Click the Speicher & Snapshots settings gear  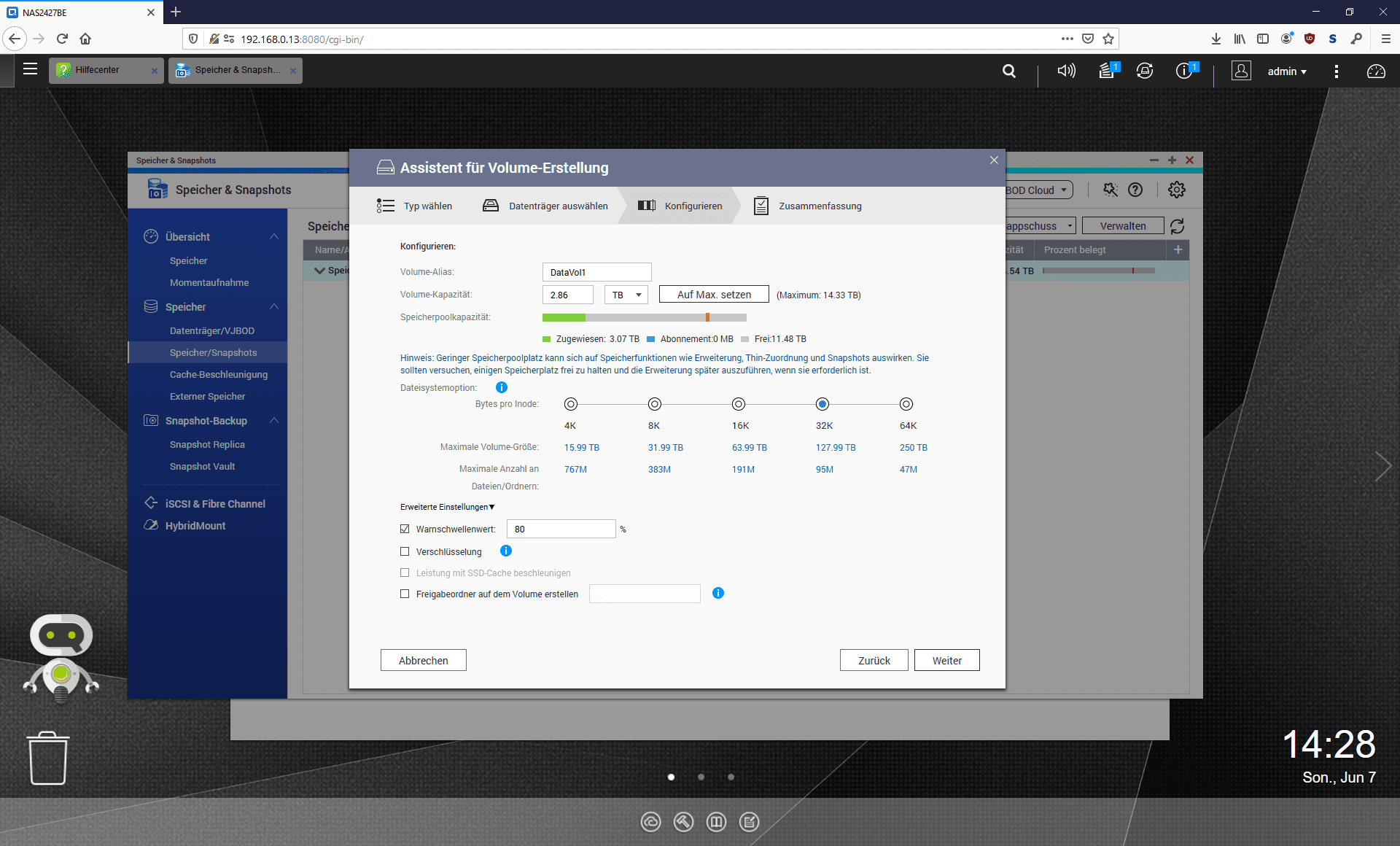[1176, 190]
